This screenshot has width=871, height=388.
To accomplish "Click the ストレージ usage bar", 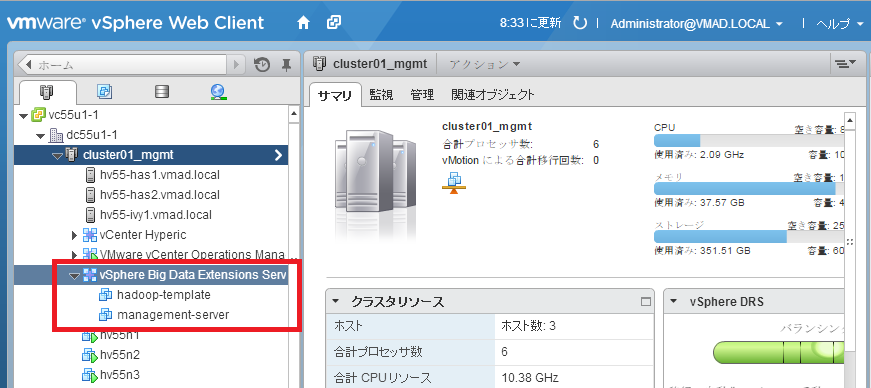I will (749, 237).
